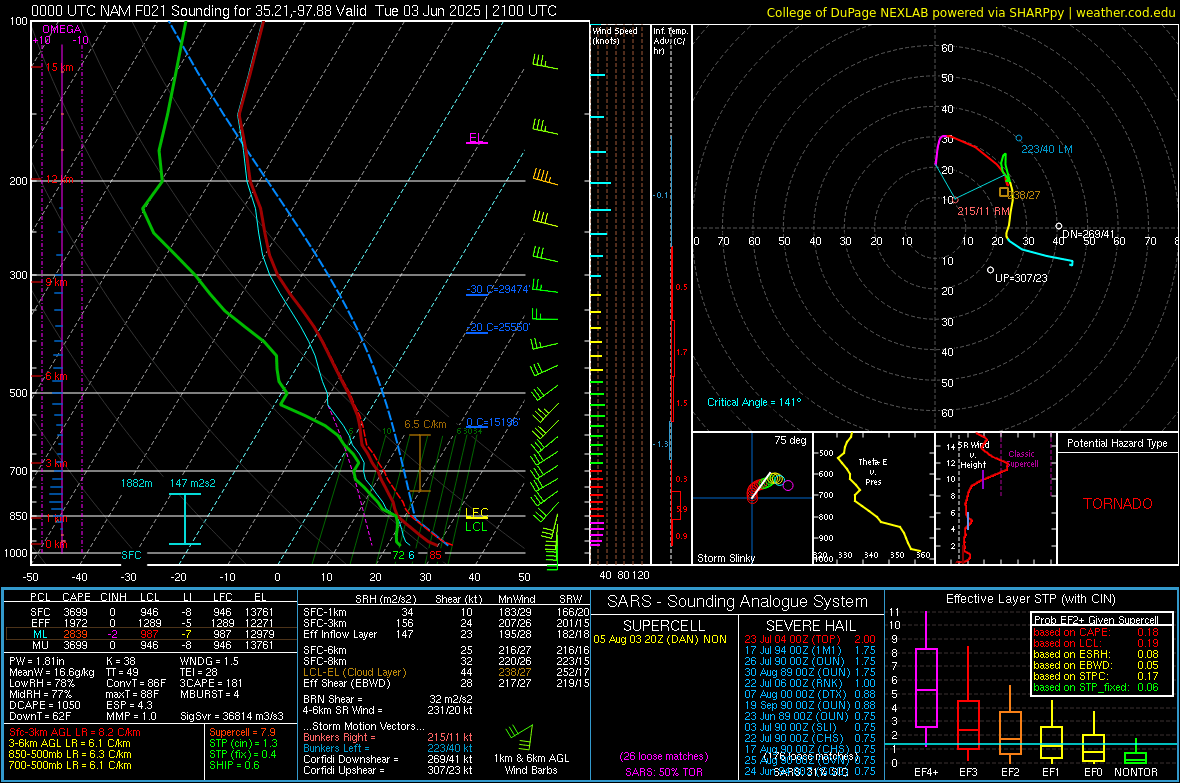Click the magenta 'OMEGA' label
Image resolution: width=1180 pixels, height=783 pixels.
pyautogui.click(x=61, y=29)
